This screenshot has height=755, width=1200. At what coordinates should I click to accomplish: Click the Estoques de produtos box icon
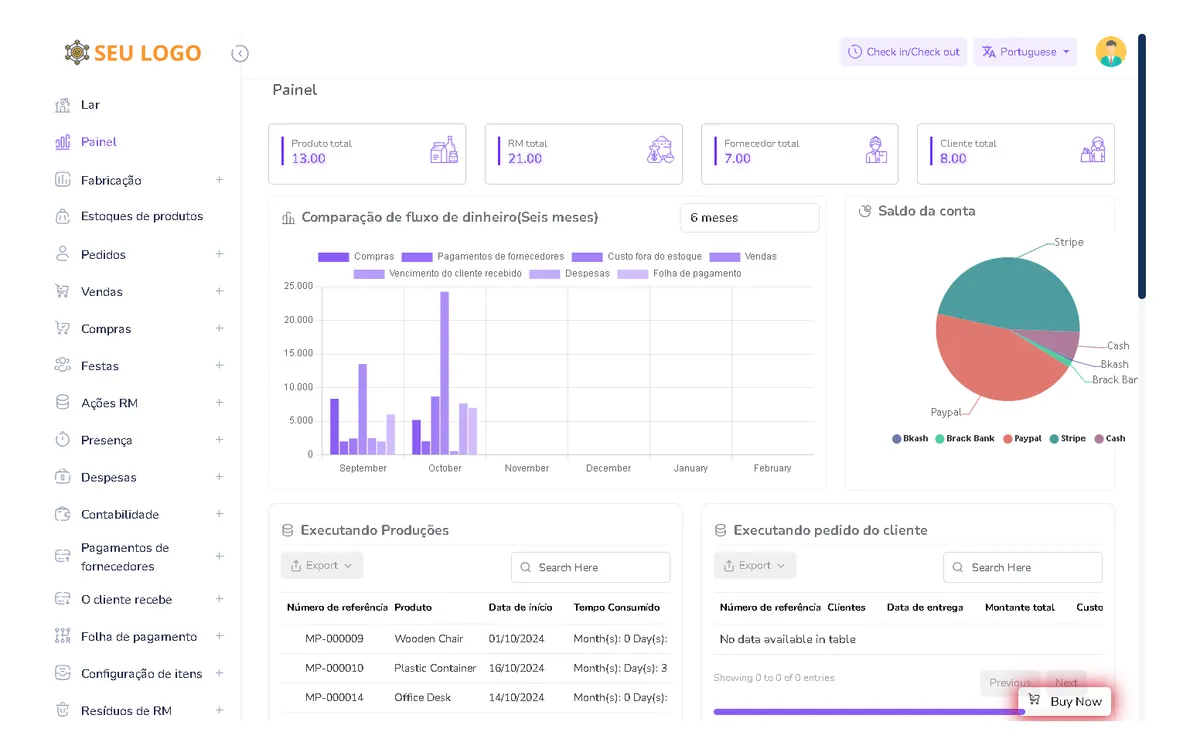63,216
